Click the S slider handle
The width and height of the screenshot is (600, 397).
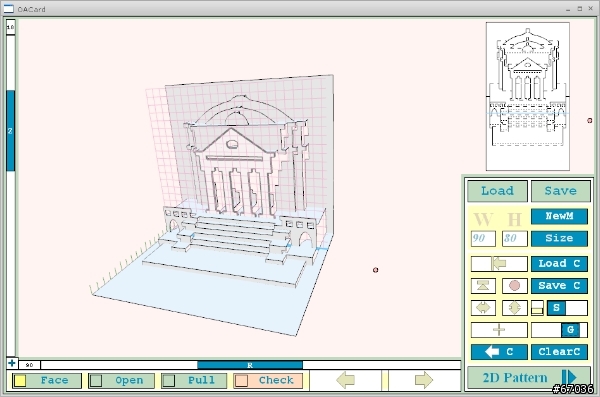556,308
